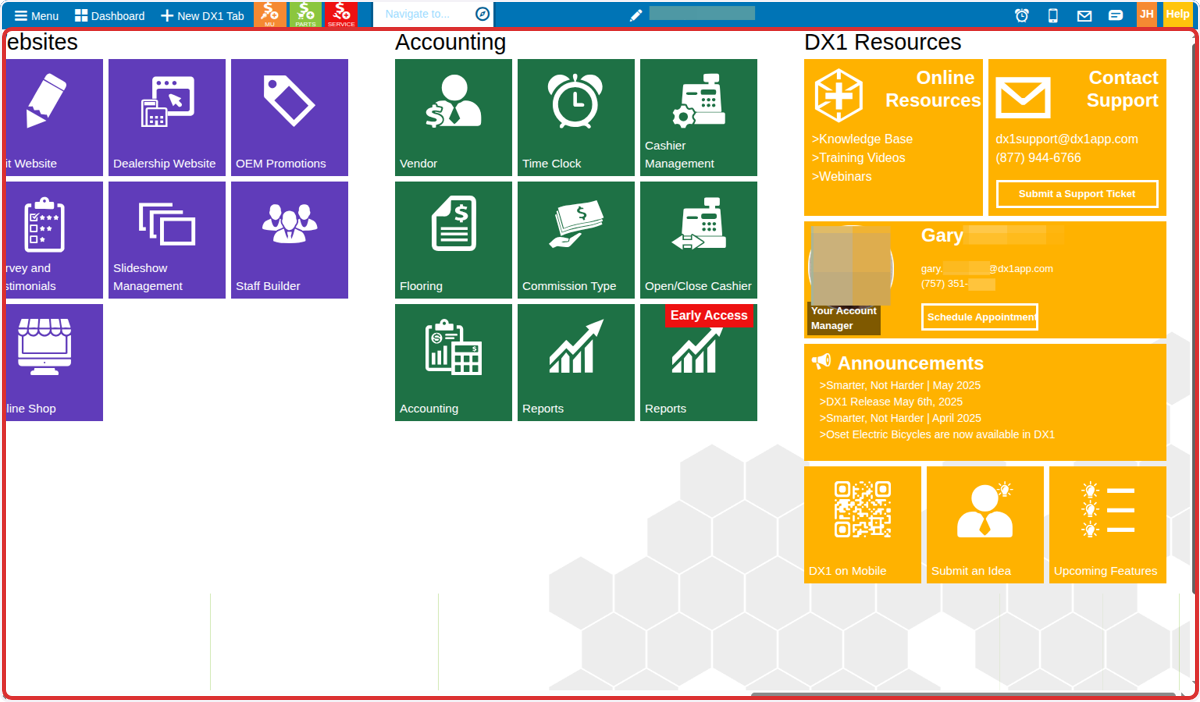Open the Slideshow Management tile
The width and height of the screenshot is (1200, 702).
click(x=167, y=240)
